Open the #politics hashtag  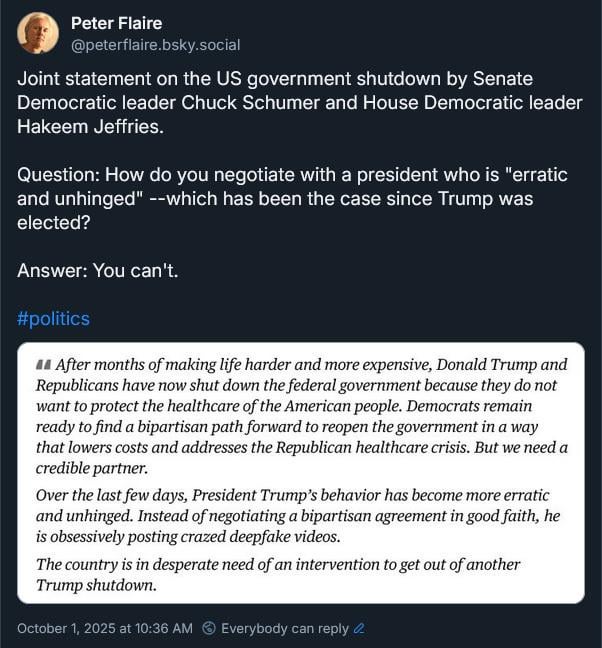53,319
